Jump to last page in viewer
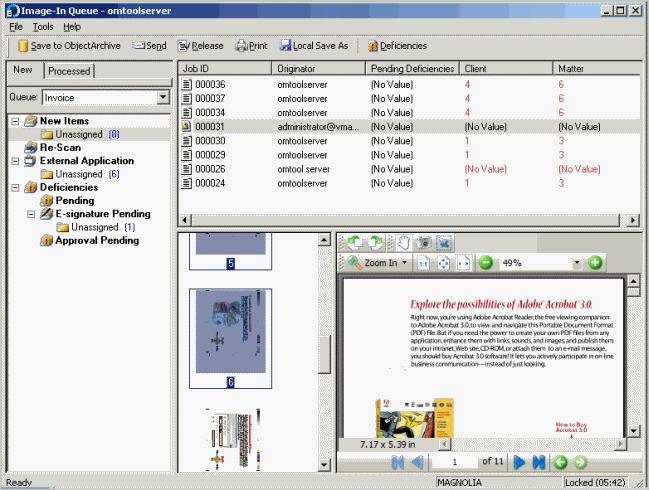649x490 pixels. tap(539, 462)
